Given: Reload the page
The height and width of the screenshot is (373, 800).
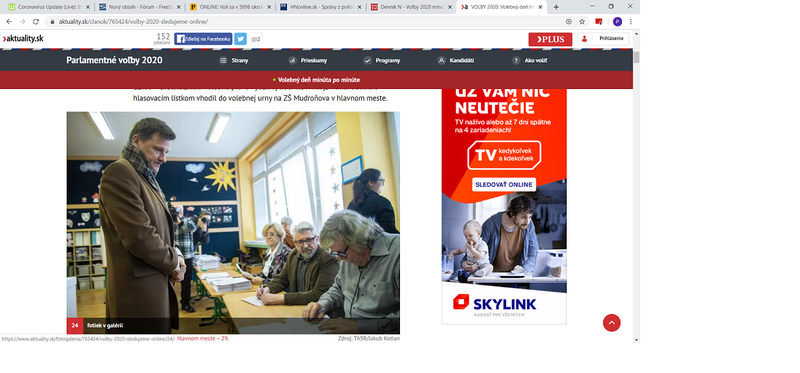Looking at the screenshot, I should [x=36, y=21].
